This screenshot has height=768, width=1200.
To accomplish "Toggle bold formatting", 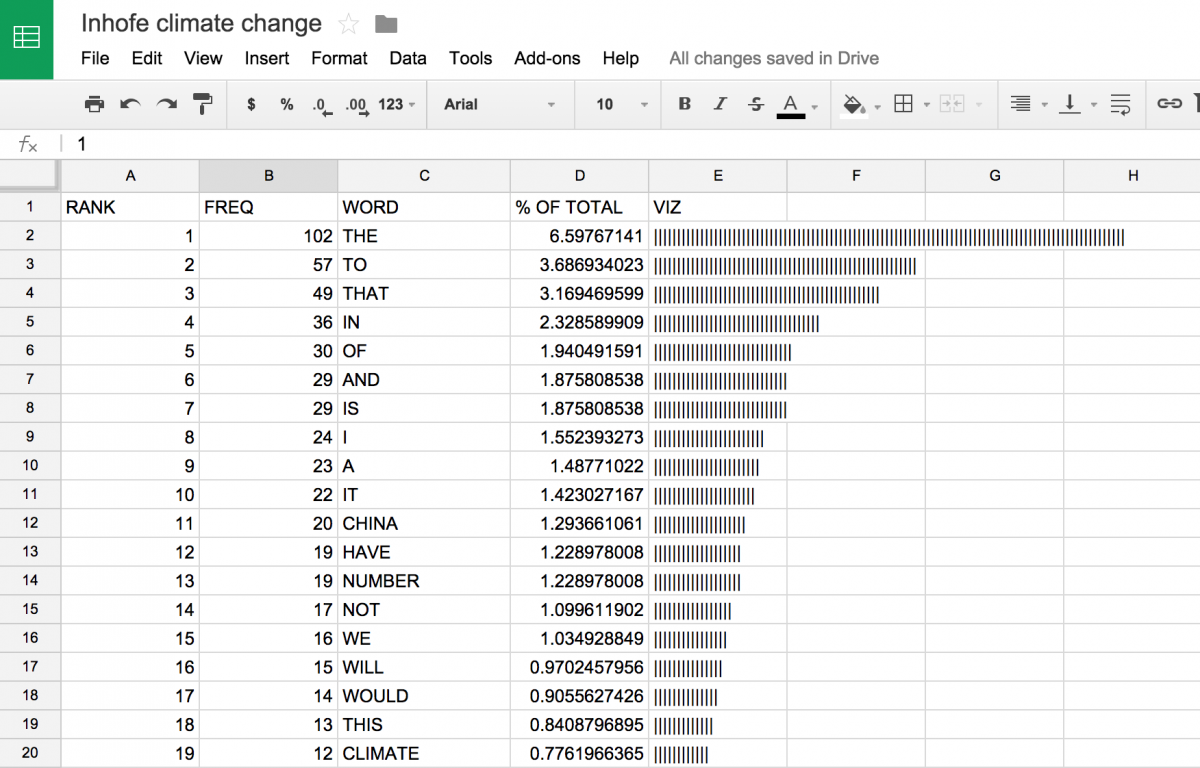I will (684, 104).
